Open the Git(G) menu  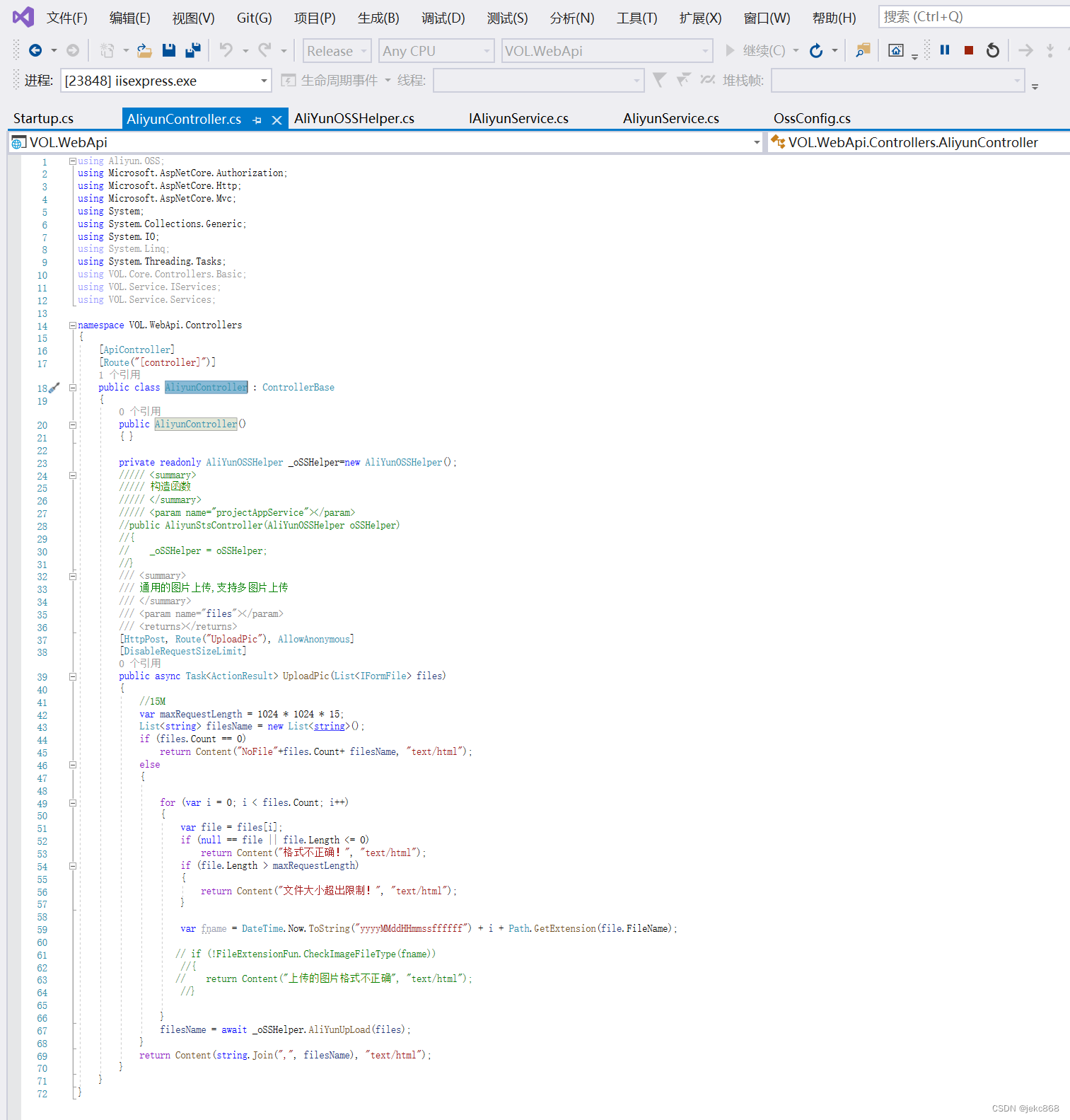(254, 18)
